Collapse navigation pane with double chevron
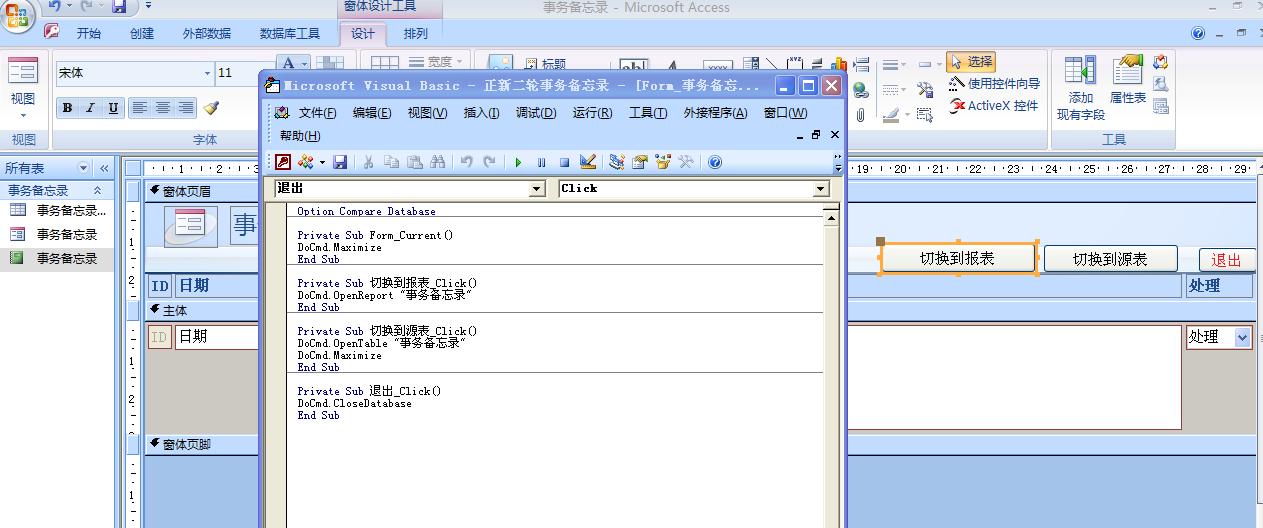The width and height of the screenshot is (1263, 528). point(104,169)
